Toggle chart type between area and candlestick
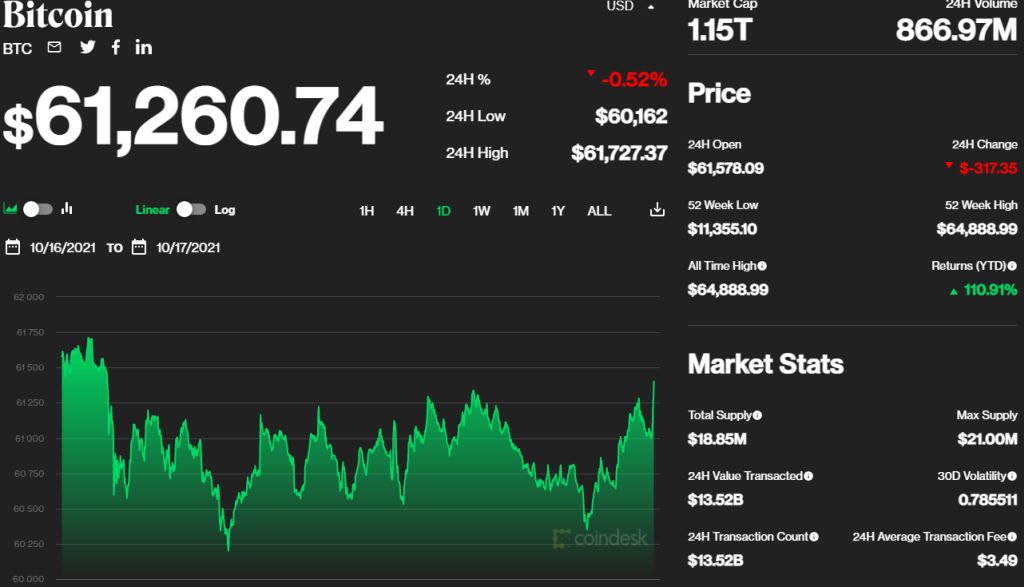Screen dimensions: 1024x587 click(x=38, y=209)
